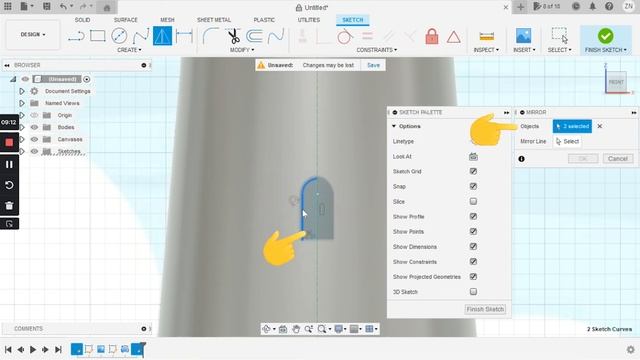This screenshot has height=360, width=640.
Task: Click the screen recorder red stop button
Action: (x=9, y=142)
